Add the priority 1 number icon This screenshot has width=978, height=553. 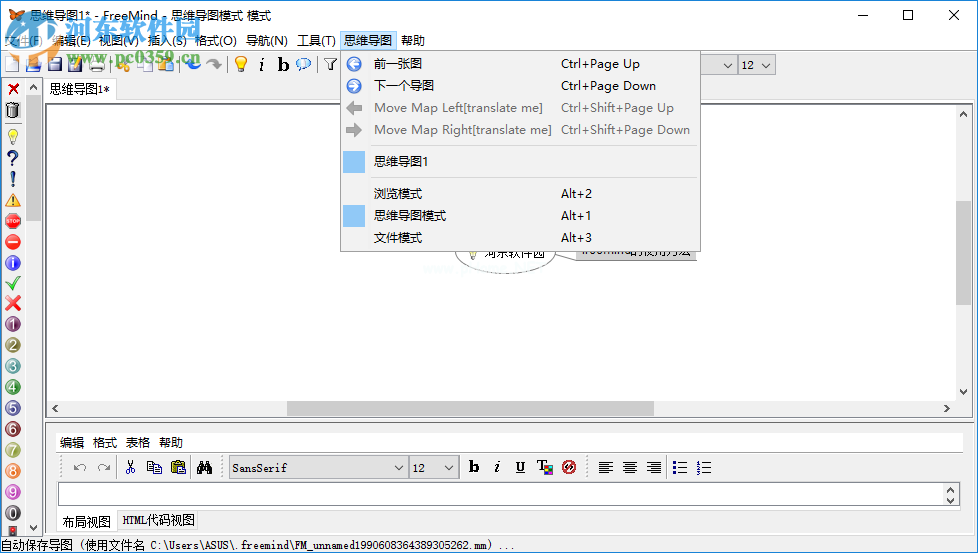13,324
